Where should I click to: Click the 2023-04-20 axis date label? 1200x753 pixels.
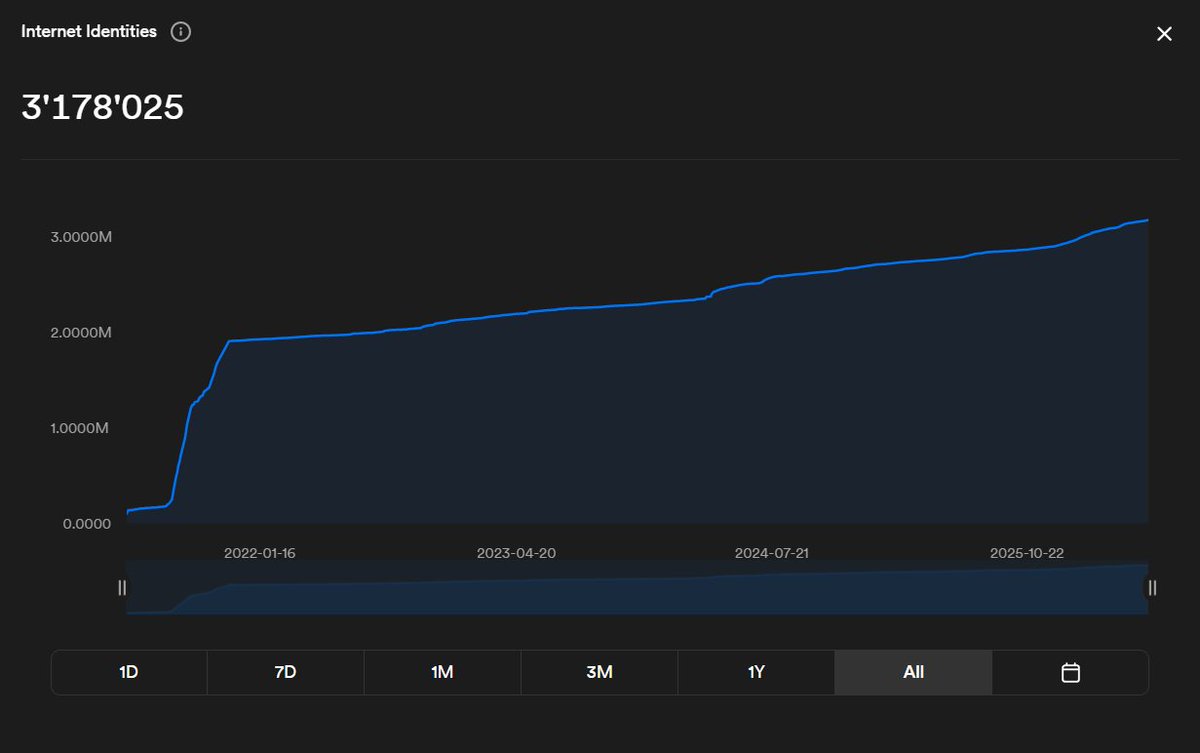[x=516, y=553]
